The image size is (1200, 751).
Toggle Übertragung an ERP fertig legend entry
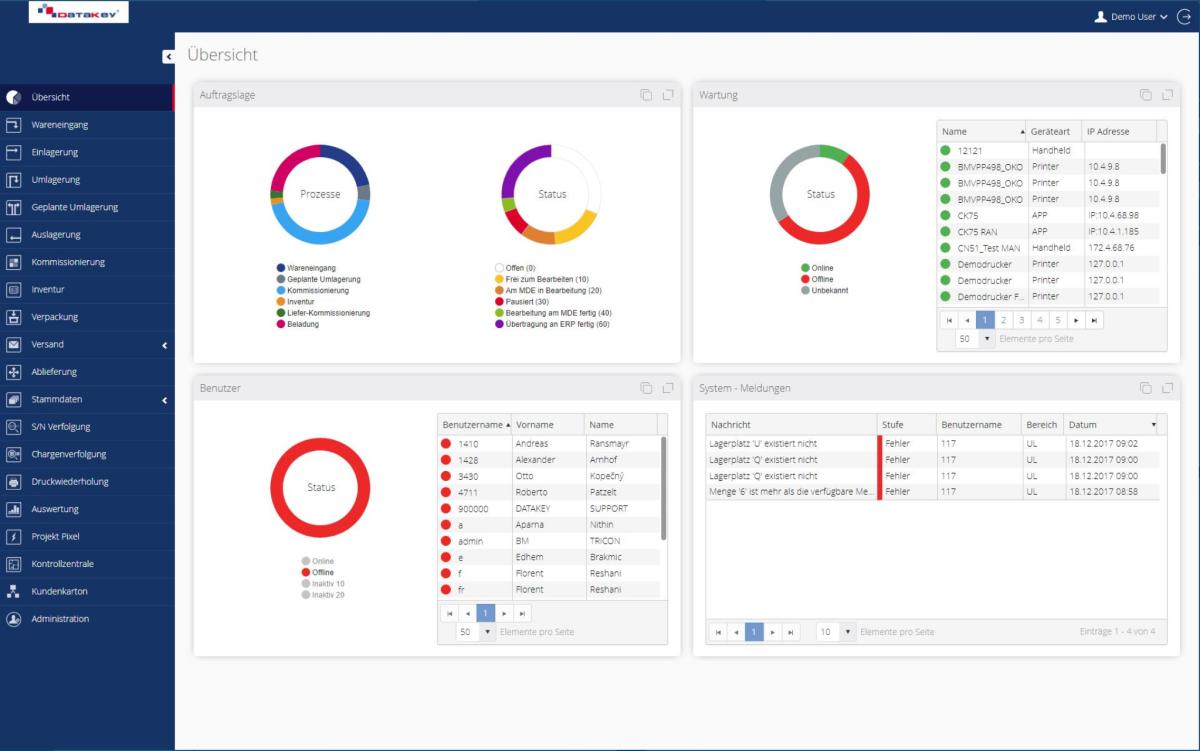coord(552,324)
